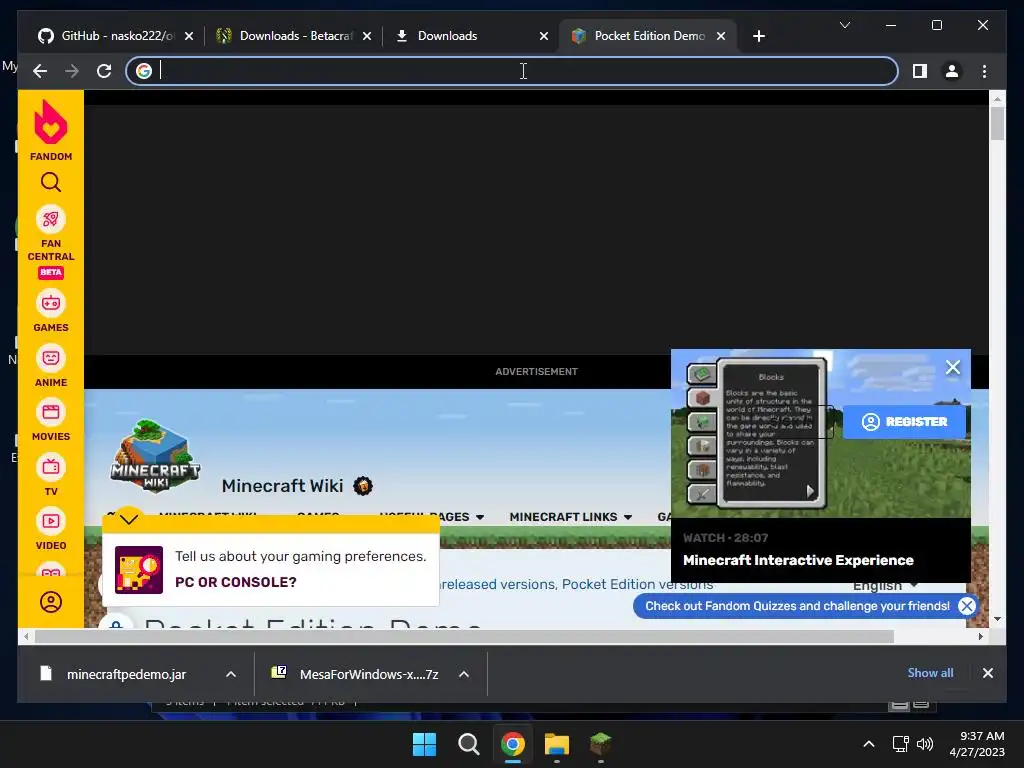Close the Minecraft Interactive Experience video popup
Screen dimensions: 1024x768
tap(953, 367)
